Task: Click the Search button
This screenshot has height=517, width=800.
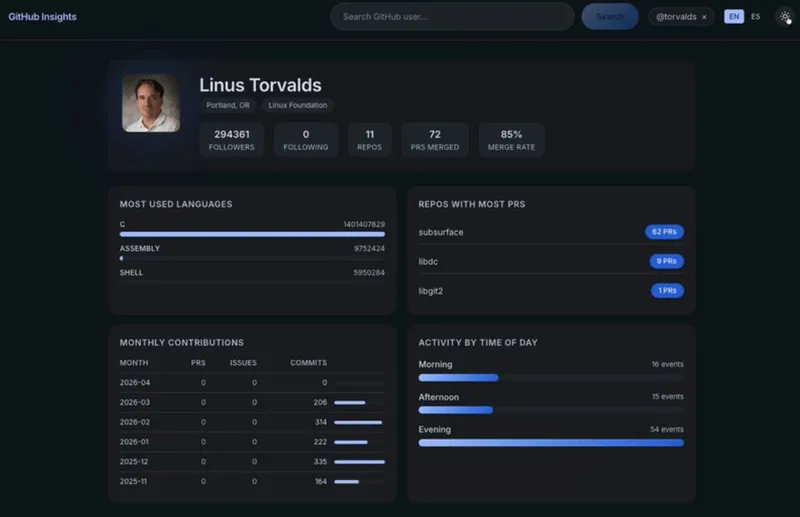Action: (x=610, y=17)
